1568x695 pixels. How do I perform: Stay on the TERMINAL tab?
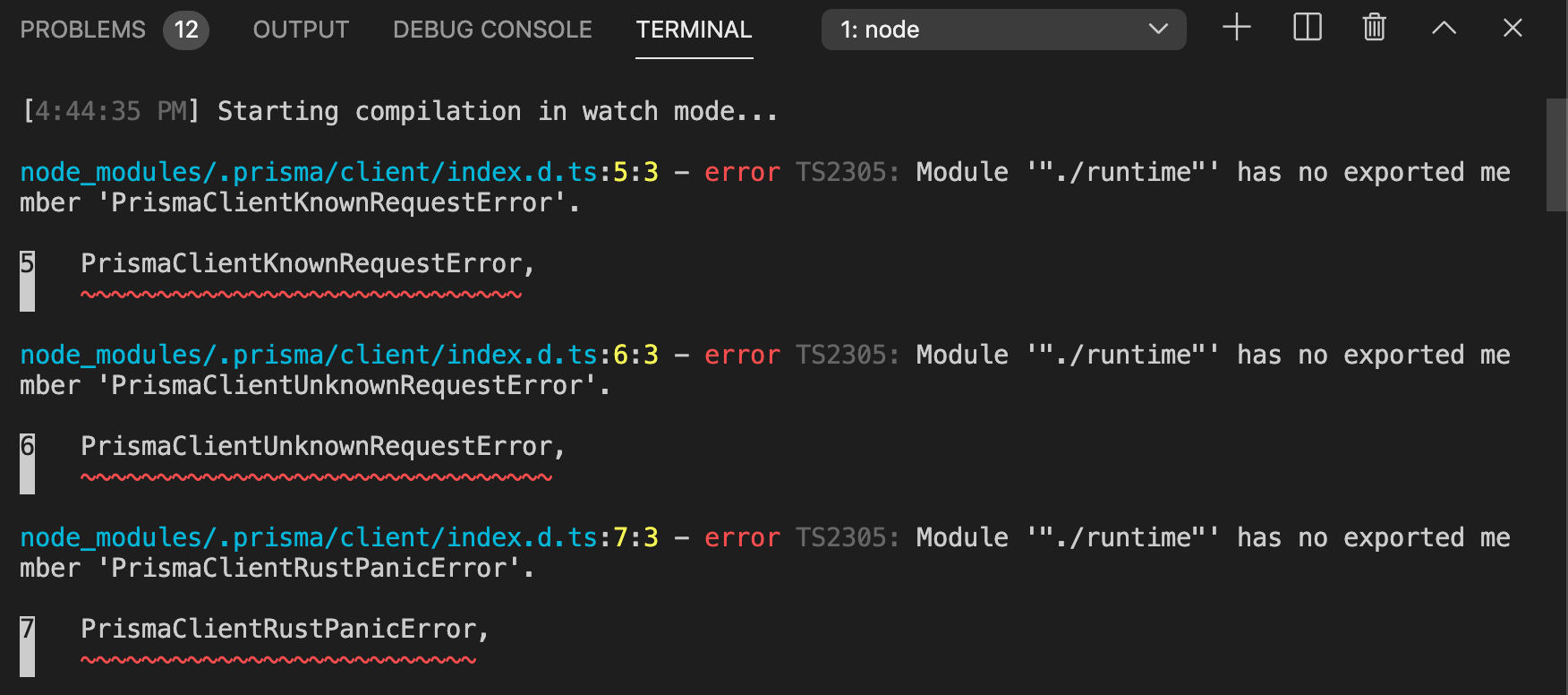pyautogui.click(x=694, y=29)
